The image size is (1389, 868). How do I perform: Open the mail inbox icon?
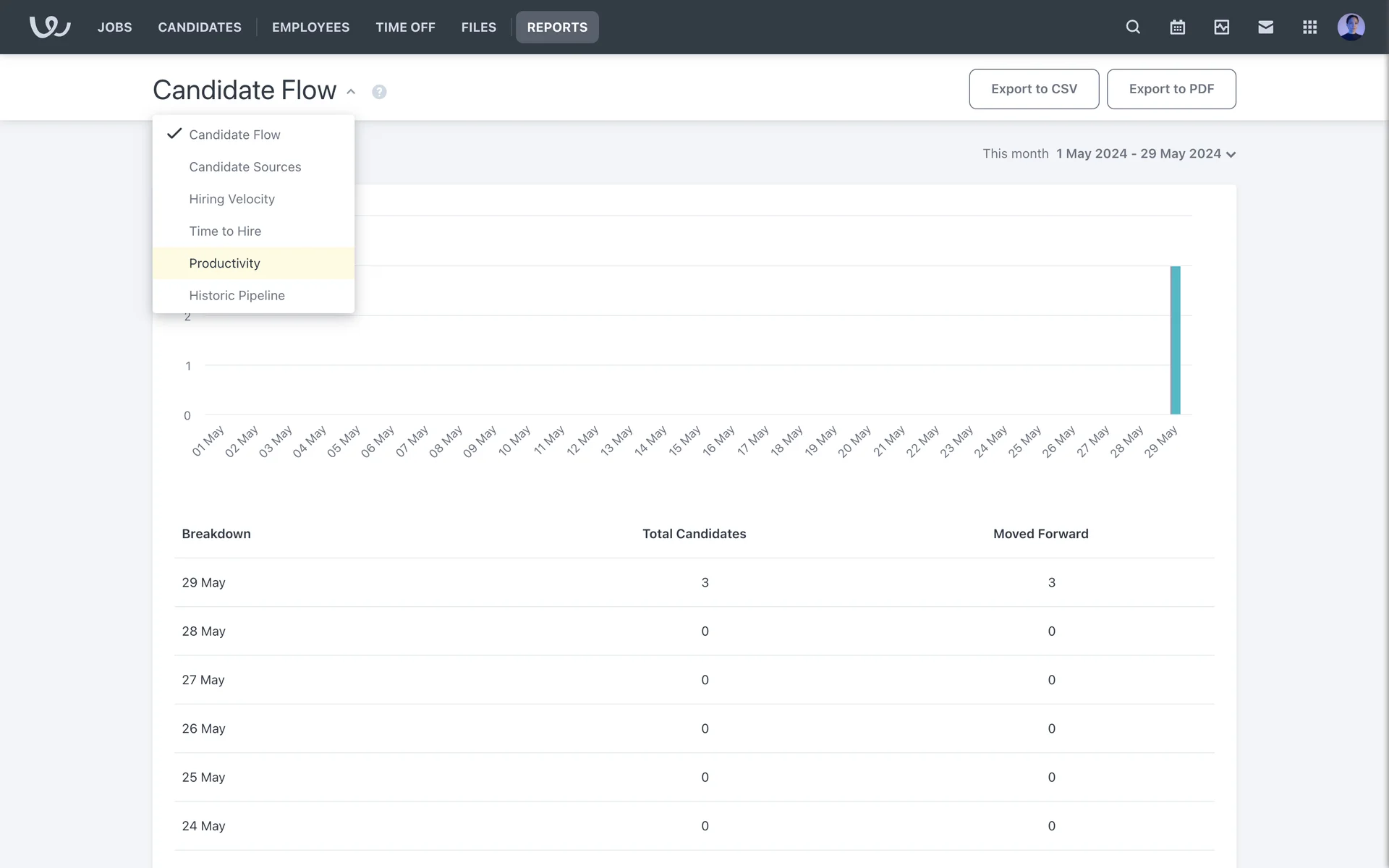click(x=1265, y=27)
